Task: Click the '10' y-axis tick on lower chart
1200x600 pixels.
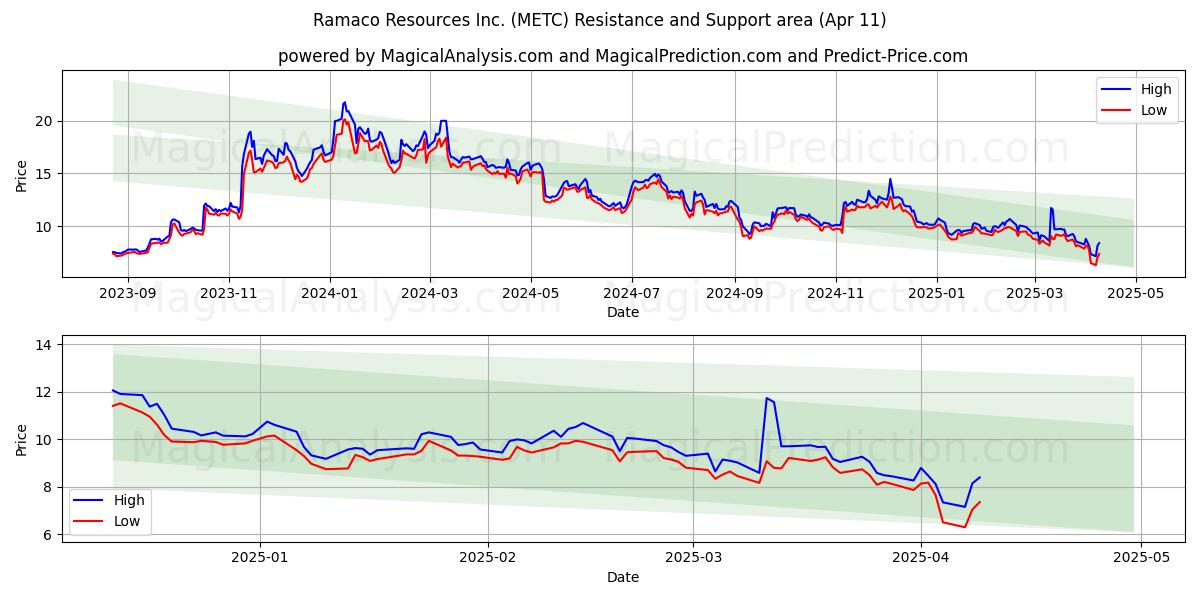Action: 45,440
